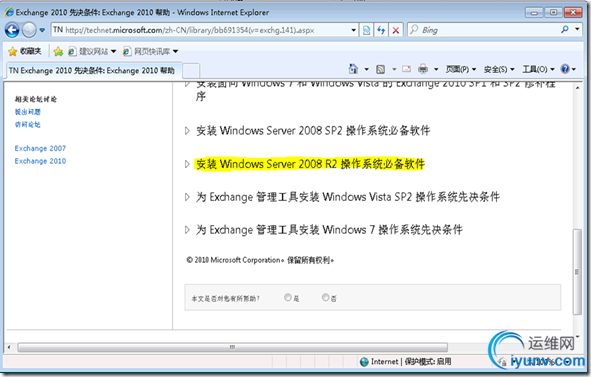Go forward with the Forward arrow button

pos(29,30)
